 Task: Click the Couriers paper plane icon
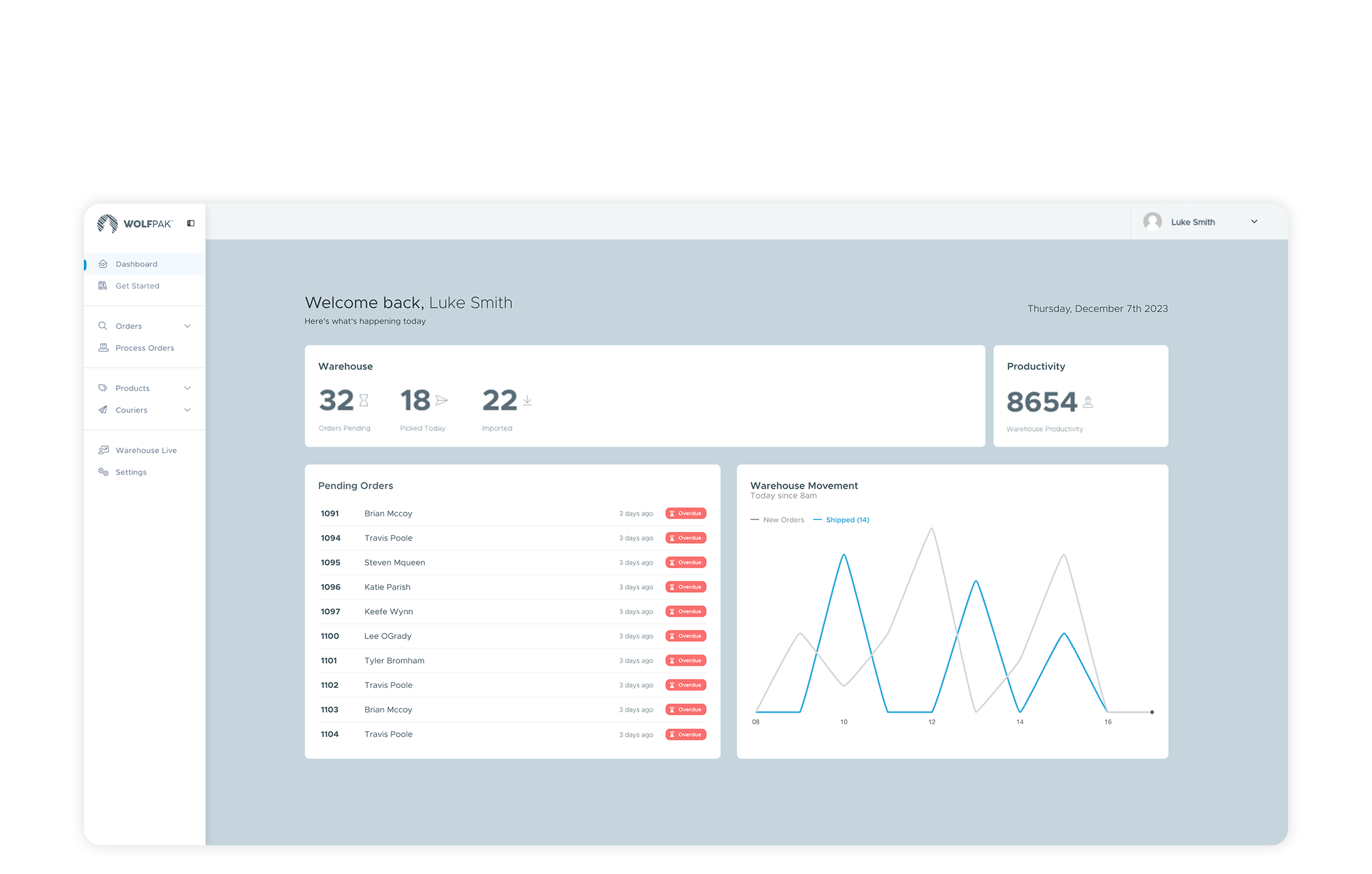103,410
